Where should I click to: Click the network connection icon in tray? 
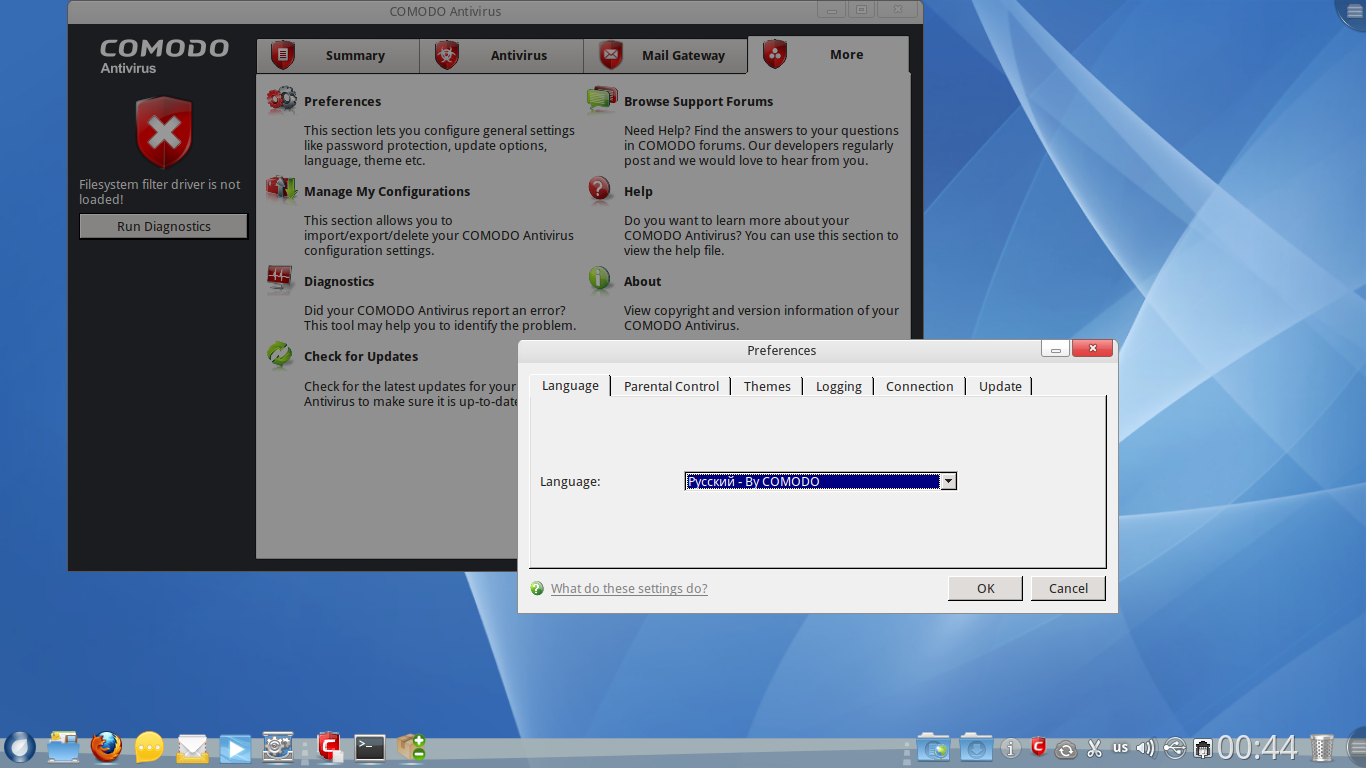[1203, 747]
